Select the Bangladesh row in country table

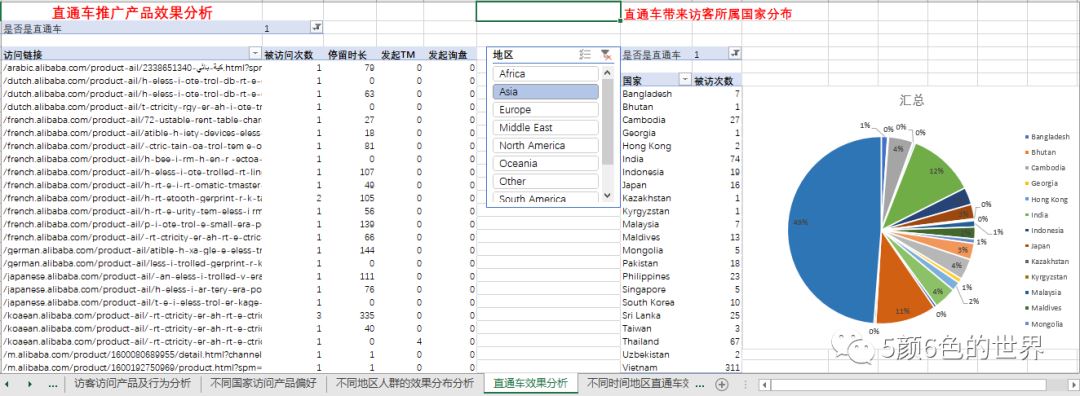[x=681, y=94]
